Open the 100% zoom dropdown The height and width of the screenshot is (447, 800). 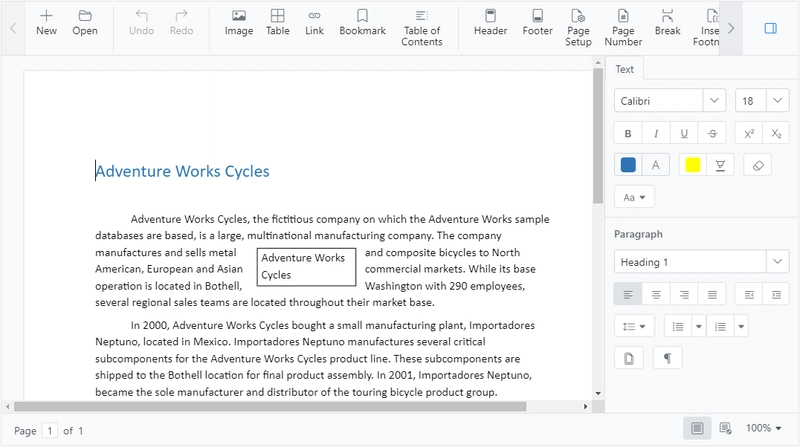(764, 428)
